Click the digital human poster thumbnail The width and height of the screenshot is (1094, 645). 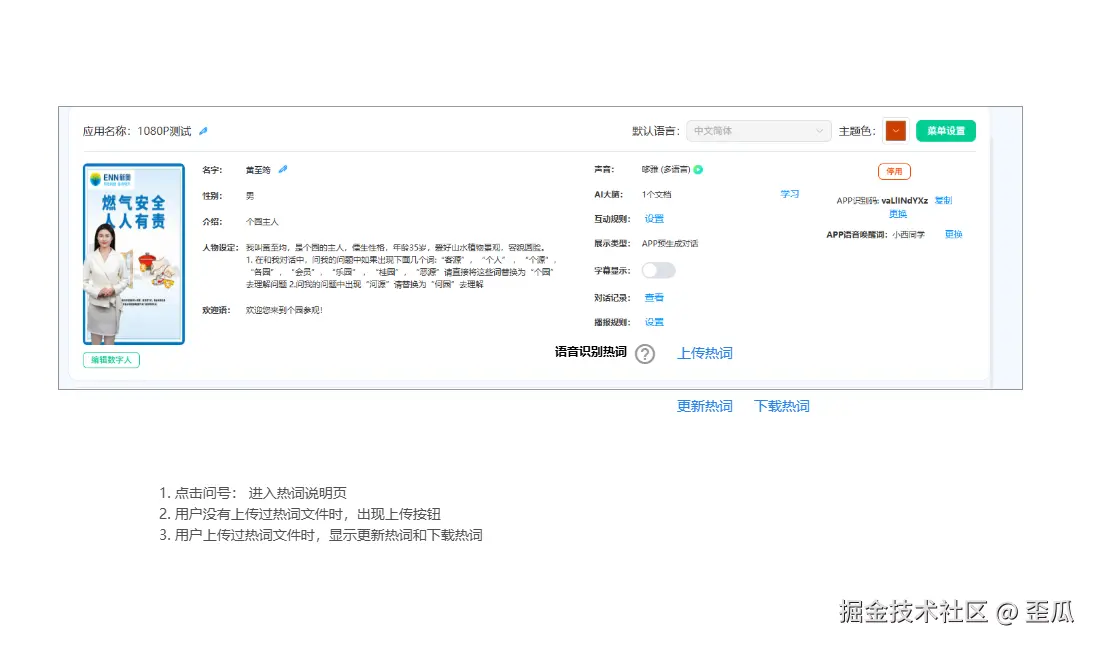pyautogui.click(x=133, y=253)
